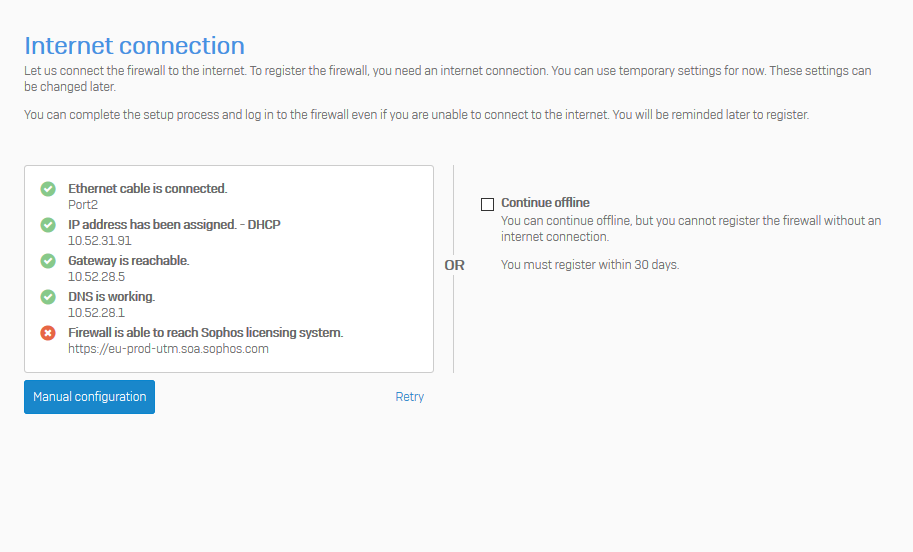Click the green check icon for DNS working

(x=48, y=297)
